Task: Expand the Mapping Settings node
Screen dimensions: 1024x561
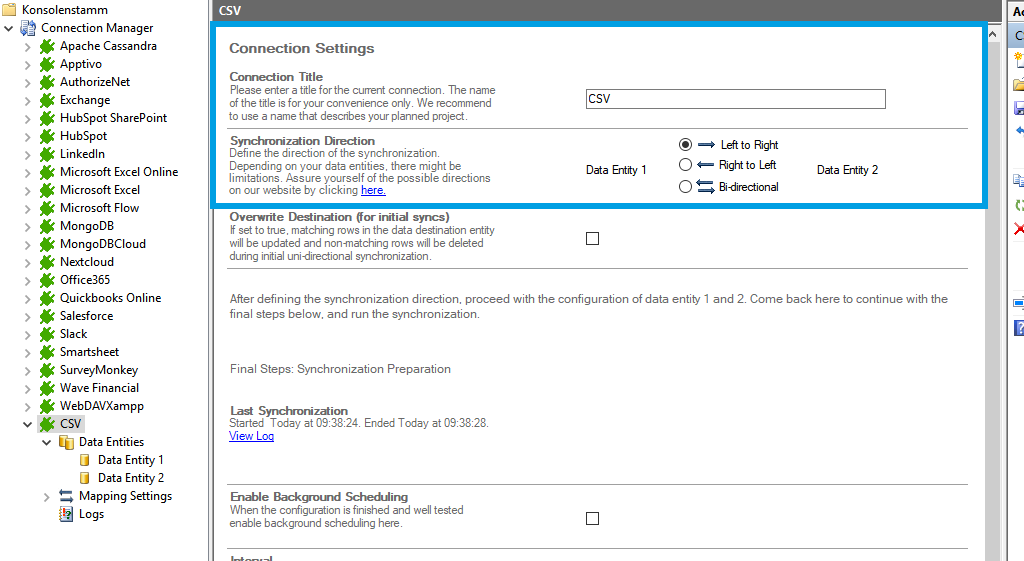Action: (x=46, y=496)
